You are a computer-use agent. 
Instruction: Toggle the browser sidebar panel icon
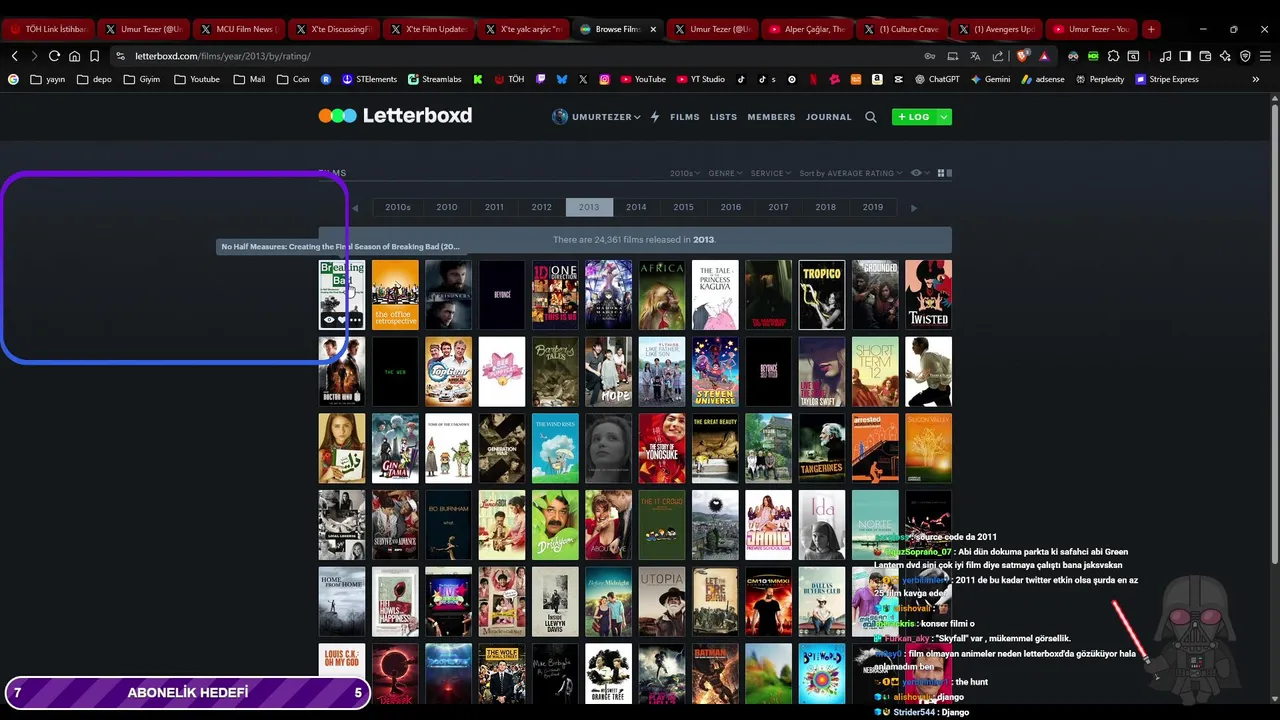pos(1185,56)
